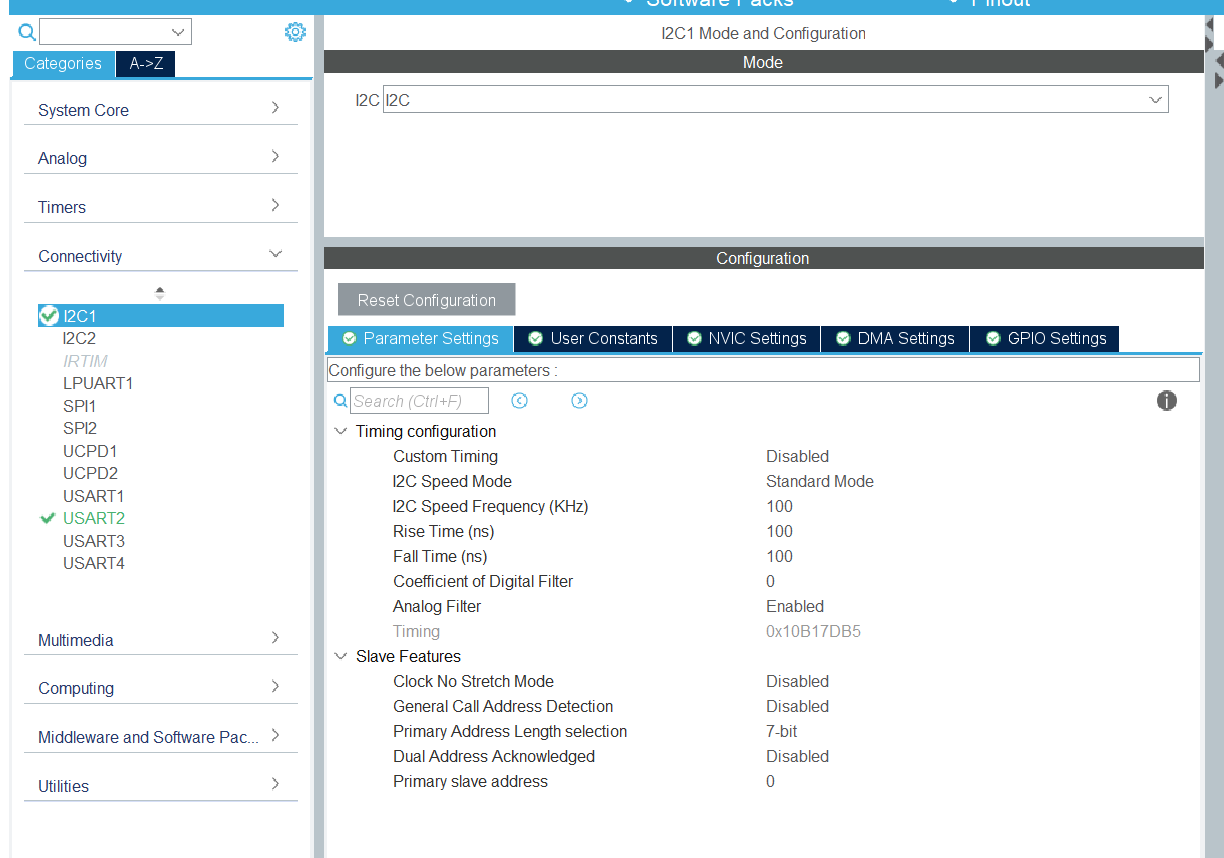Image resolution: width=1224 pixels, height=858 pixels.
Task: Select USART2 in the connectivity list
Action: click(x=94, y=518)
